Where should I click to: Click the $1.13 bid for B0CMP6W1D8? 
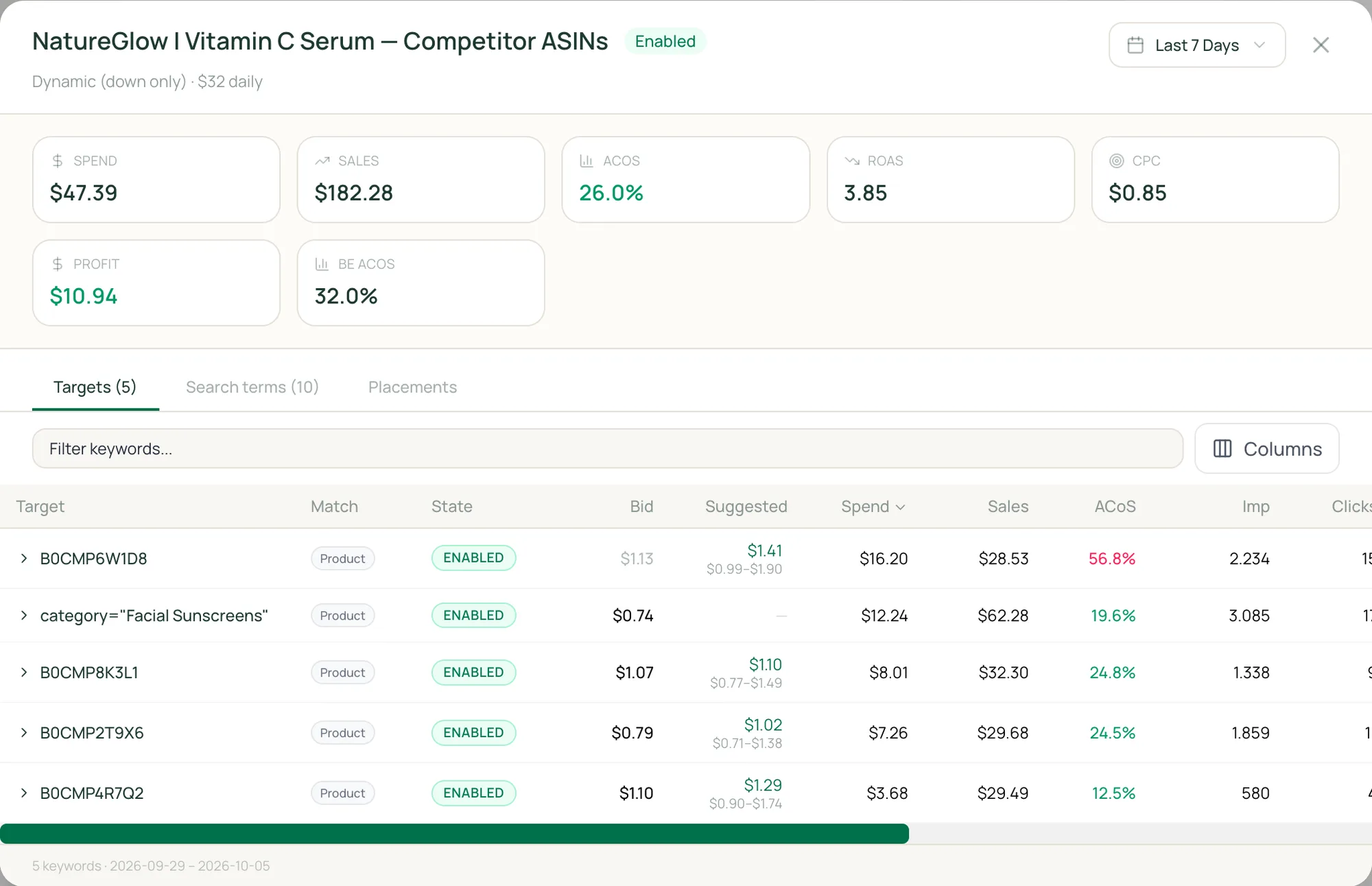pos(637,559)
